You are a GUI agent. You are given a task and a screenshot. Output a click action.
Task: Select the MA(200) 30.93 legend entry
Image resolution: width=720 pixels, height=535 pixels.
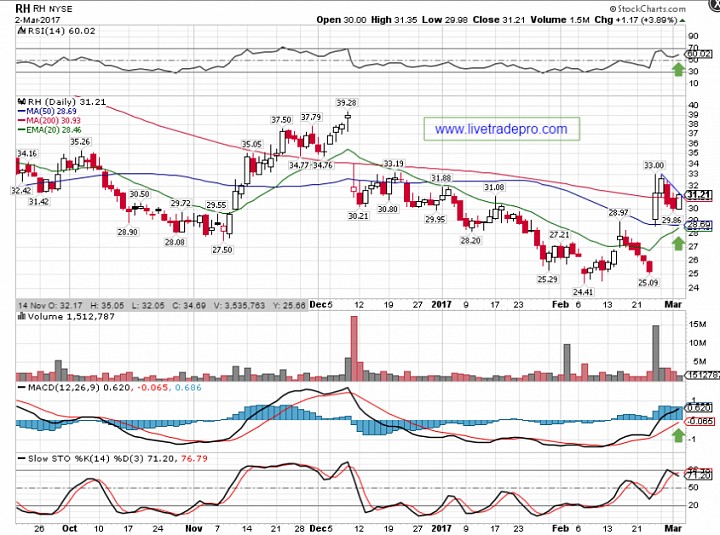[49, 120]
